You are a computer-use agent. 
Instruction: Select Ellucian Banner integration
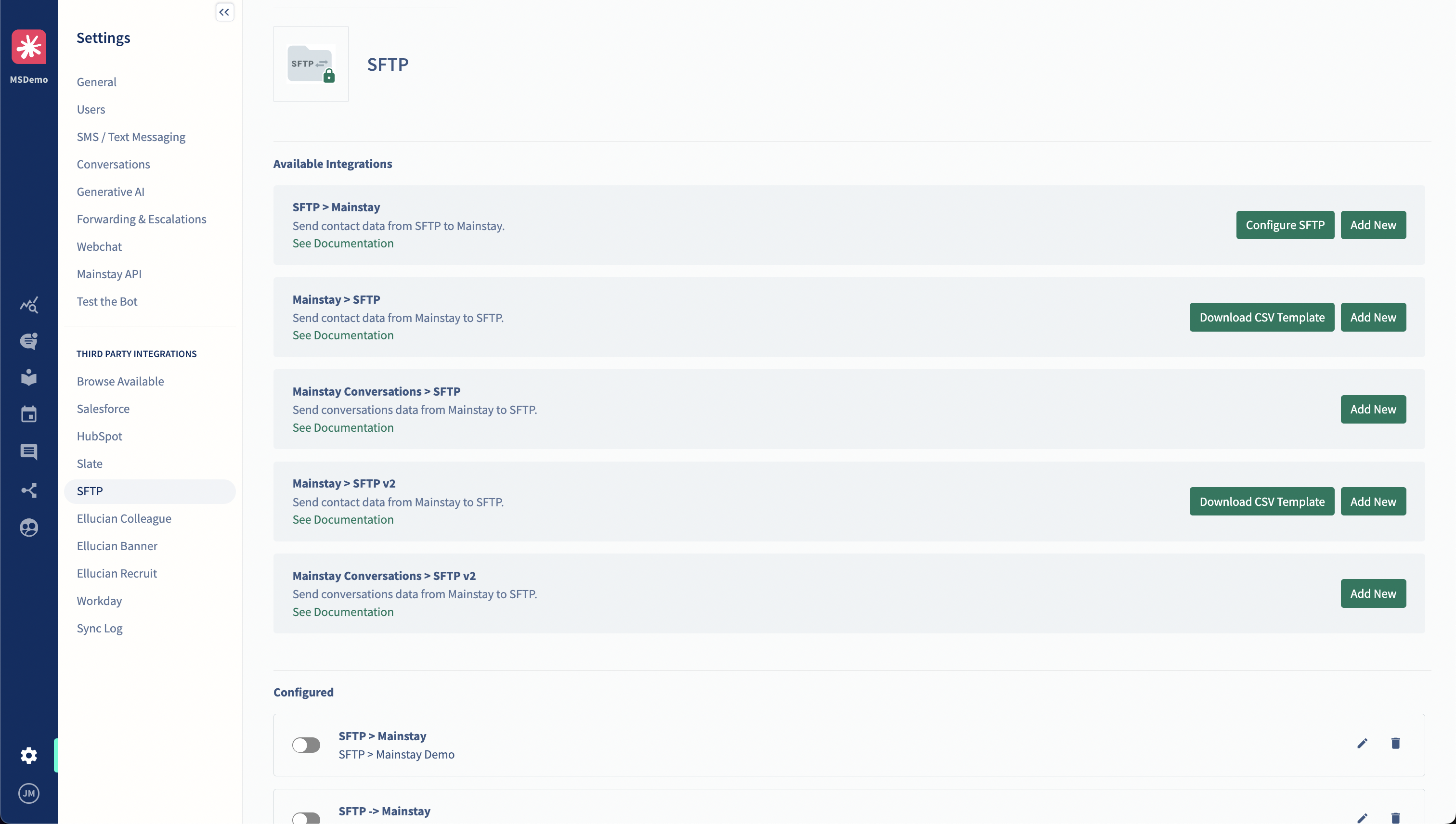pos(117,545)
